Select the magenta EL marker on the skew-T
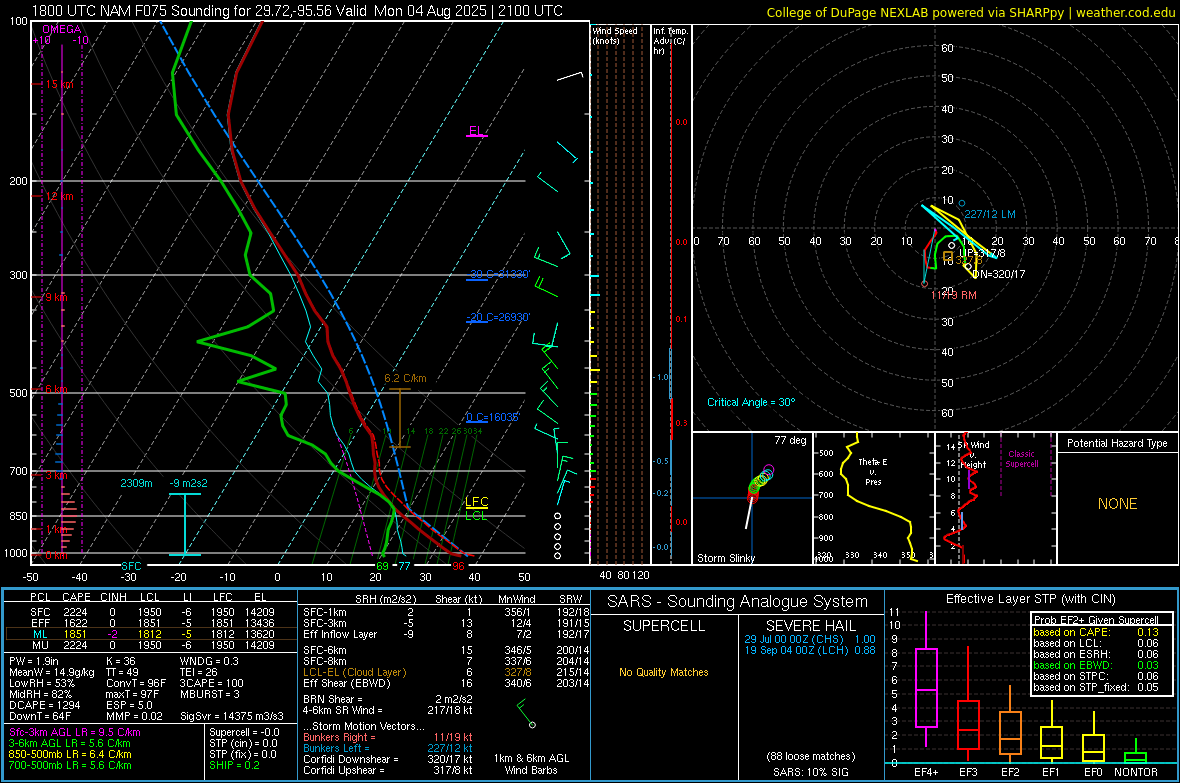Screen dimensions: 1180x783 476,131
